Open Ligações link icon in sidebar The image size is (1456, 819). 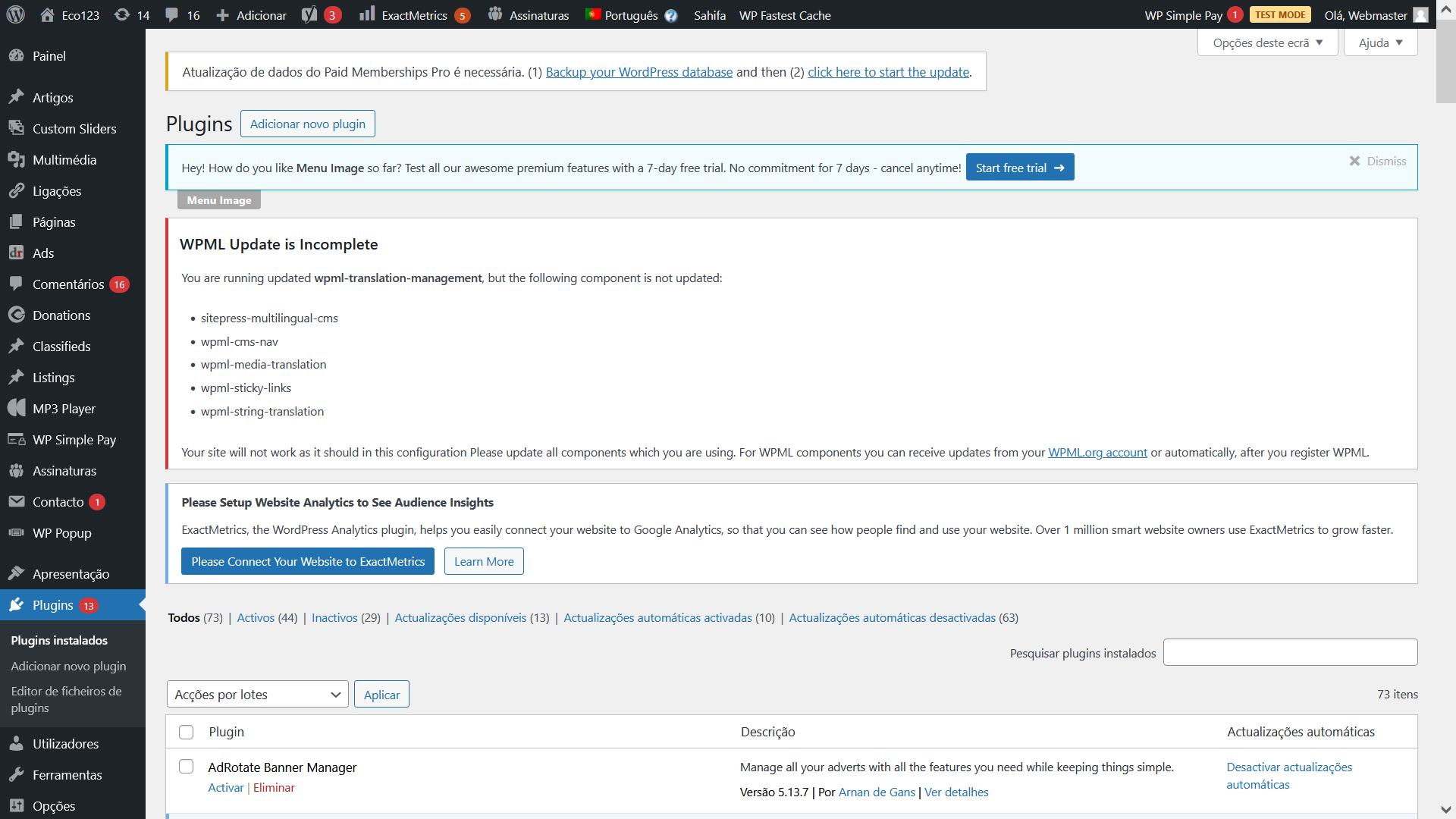(17, 190)
